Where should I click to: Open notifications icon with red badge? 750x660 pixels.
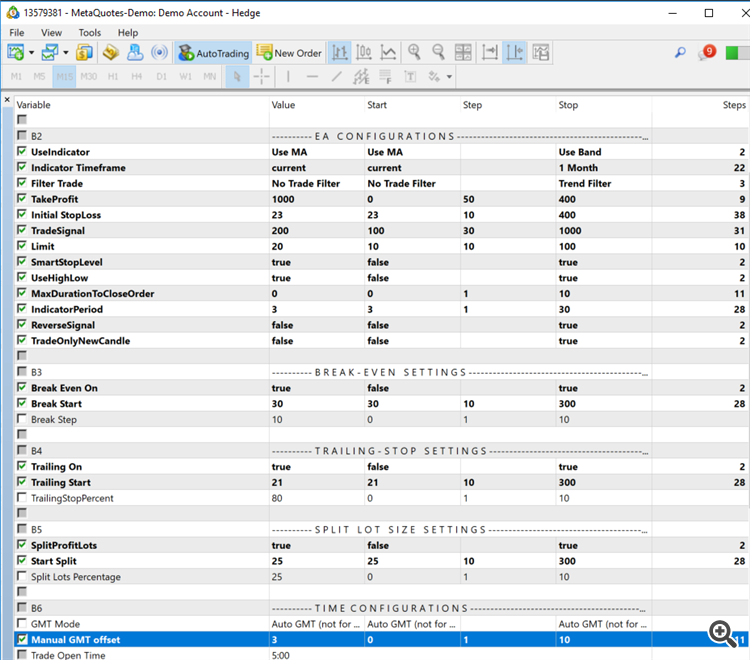(705, 53)
